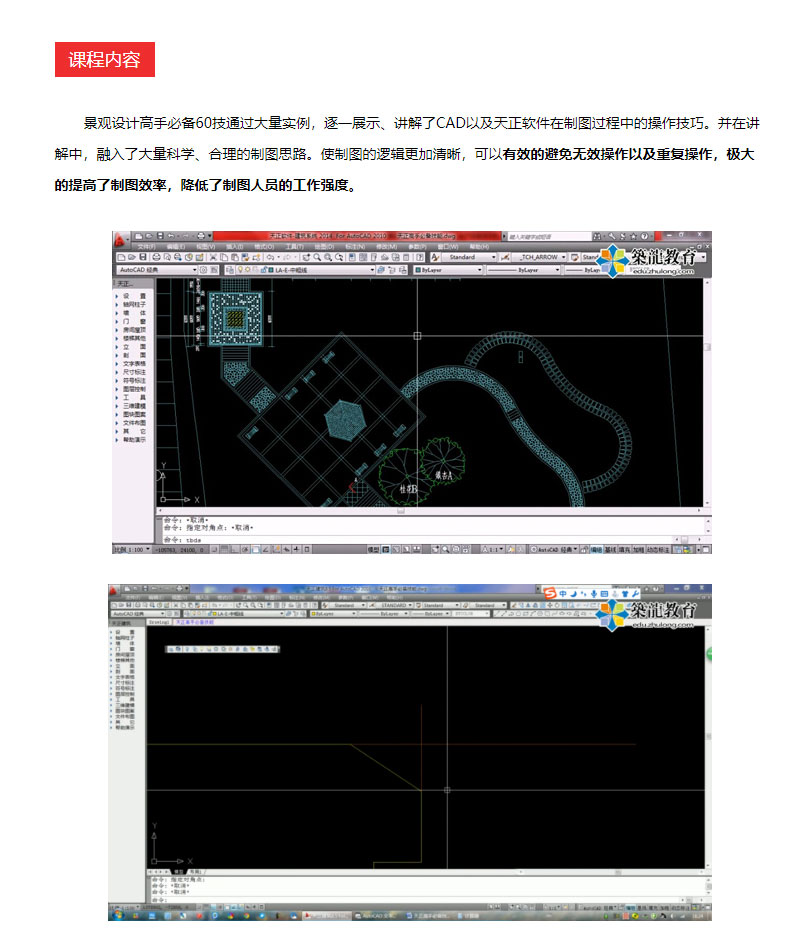Click the toolbar lock icon in the status bar
The image size is (810, 948).
coord(583,549)
